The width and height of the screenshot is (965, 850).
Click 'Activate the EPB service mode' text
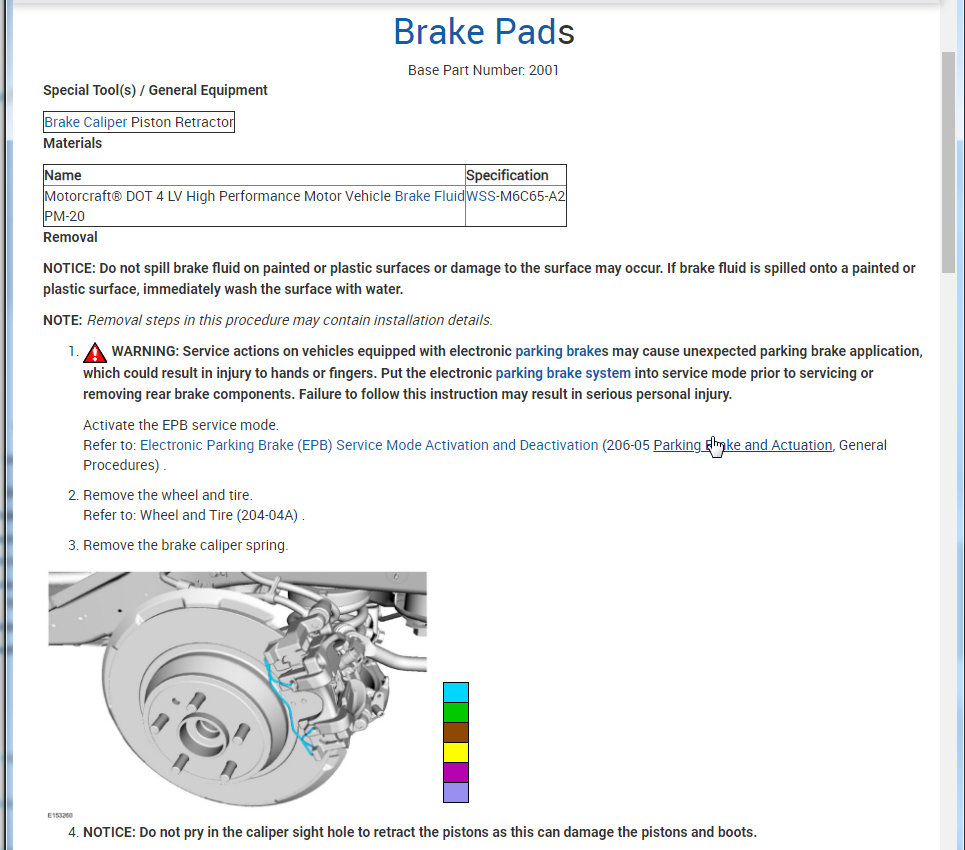(x=181, y=425)
